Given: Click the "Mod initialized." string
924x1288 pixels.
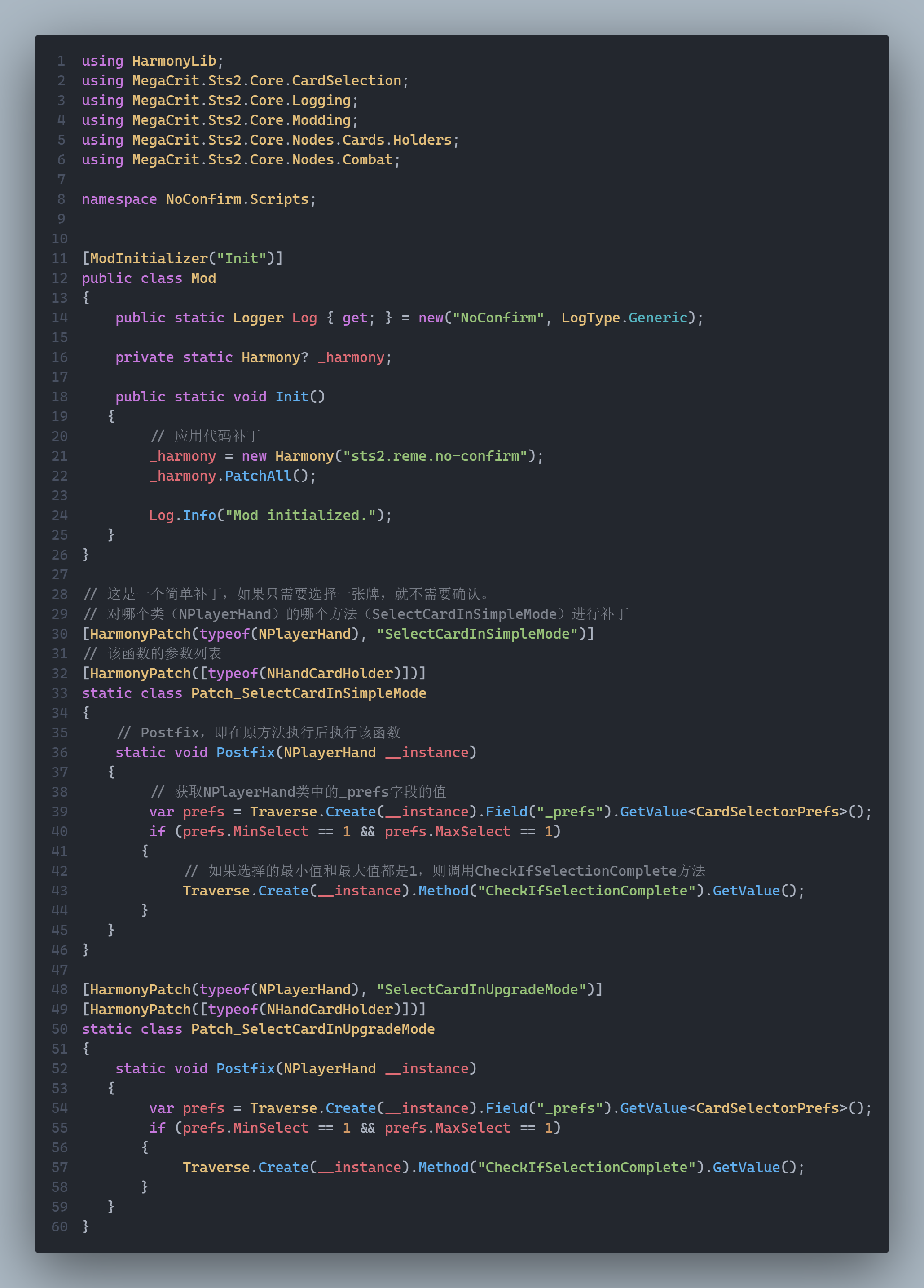Looking at the screenshot, I should (x=300, y=515).
